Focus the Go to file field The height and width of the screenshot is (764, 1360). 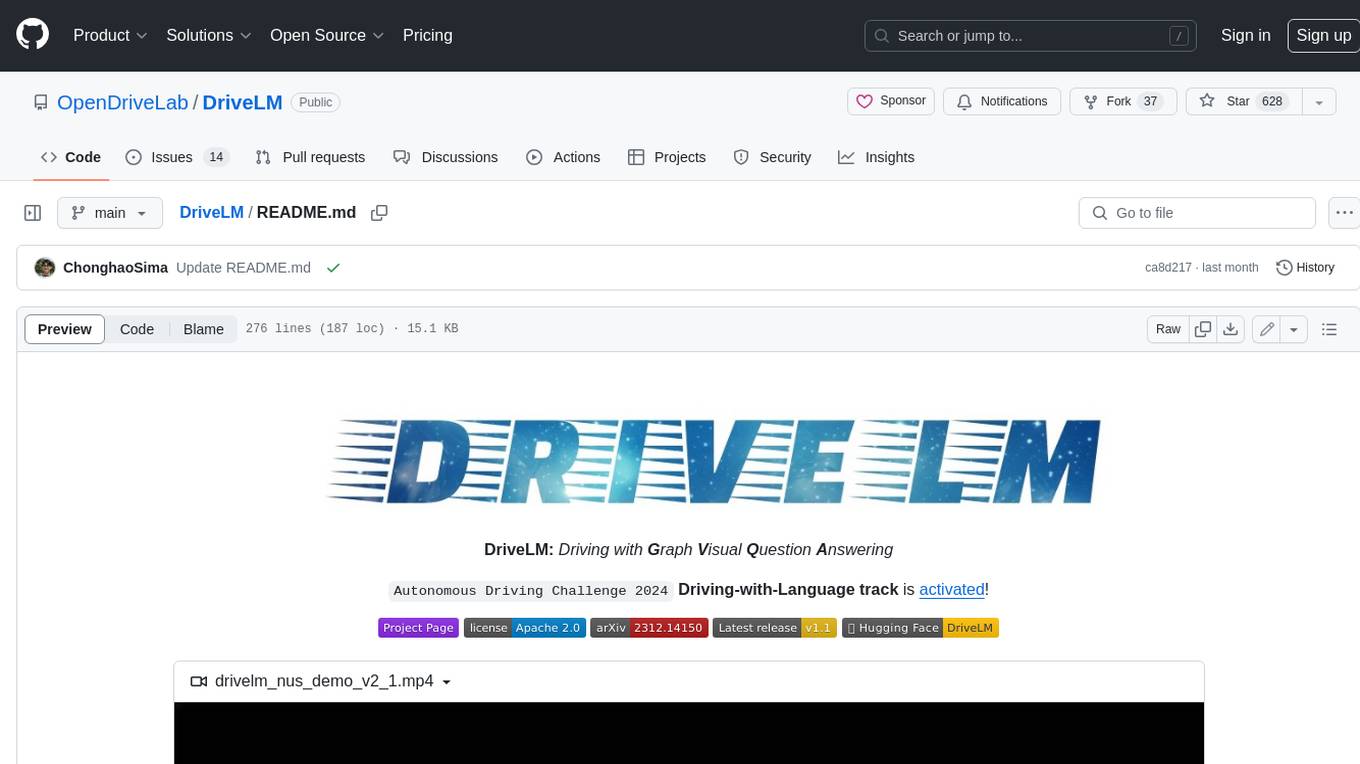click(1197, 213)
